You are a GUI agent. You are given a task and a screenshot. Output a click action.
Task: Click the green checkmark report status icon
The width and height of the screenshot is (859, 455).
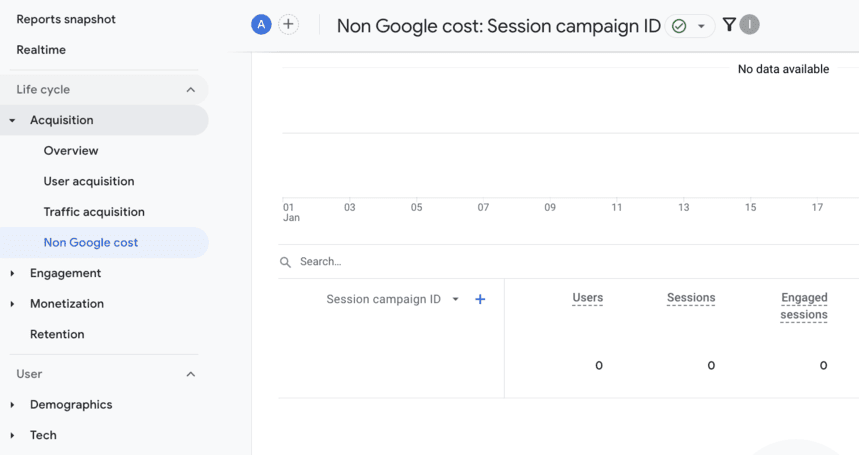(680, 26)
